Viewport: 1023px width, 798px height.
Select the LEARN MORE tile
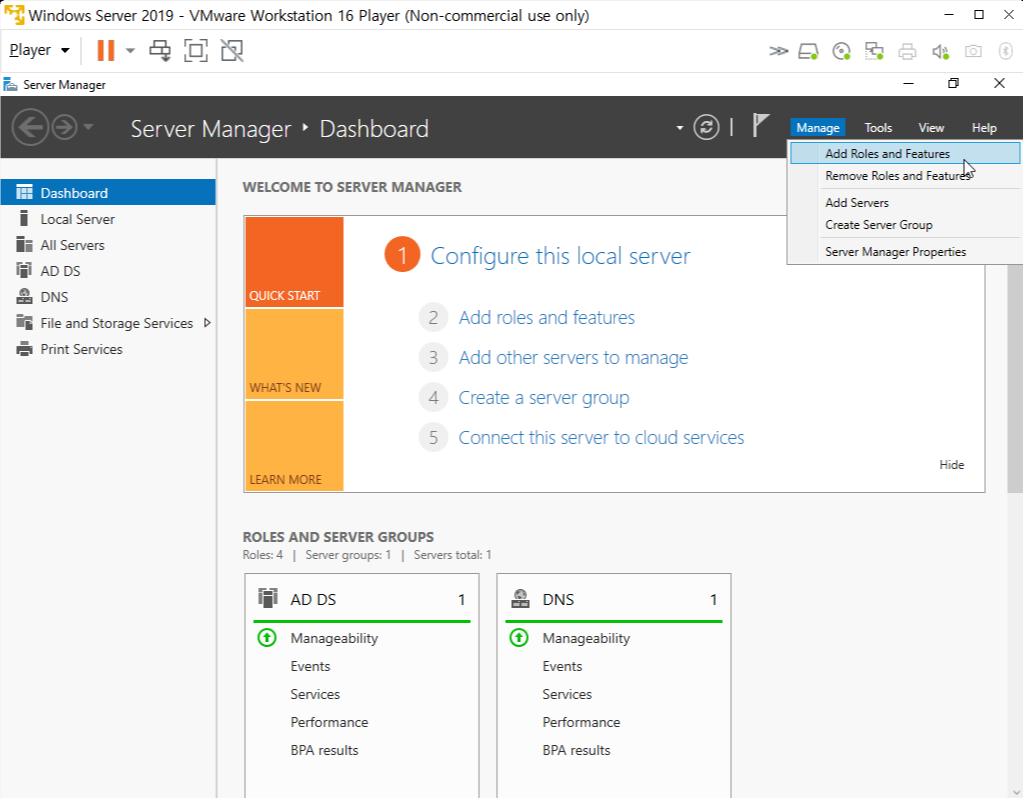point(294,446)
